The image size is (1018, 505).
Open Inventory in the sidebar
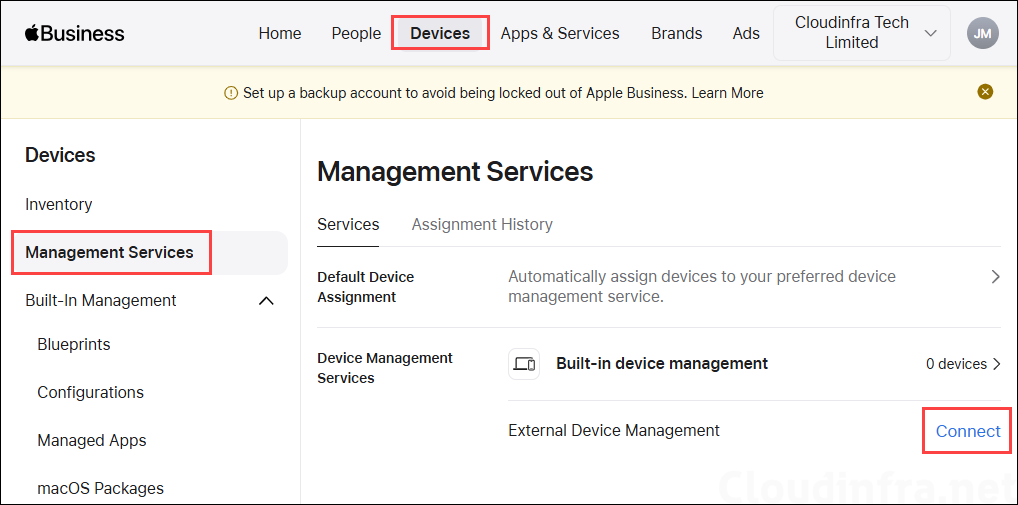58,204
